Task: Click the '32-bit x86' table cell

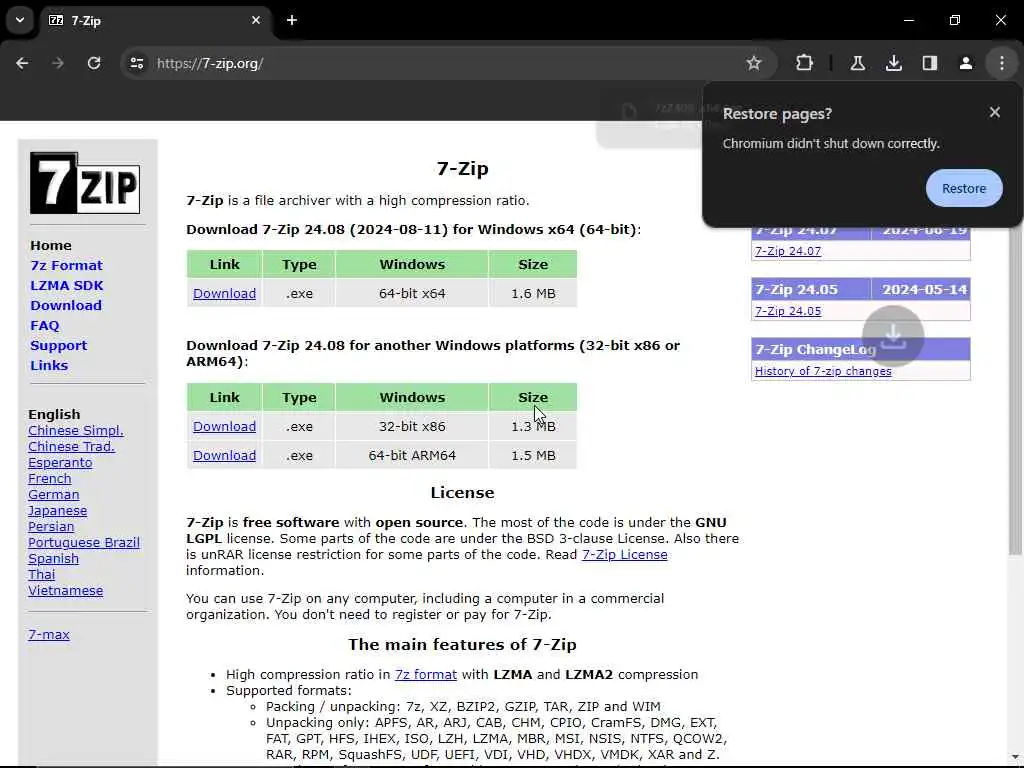Action: [x=412, y=426]
